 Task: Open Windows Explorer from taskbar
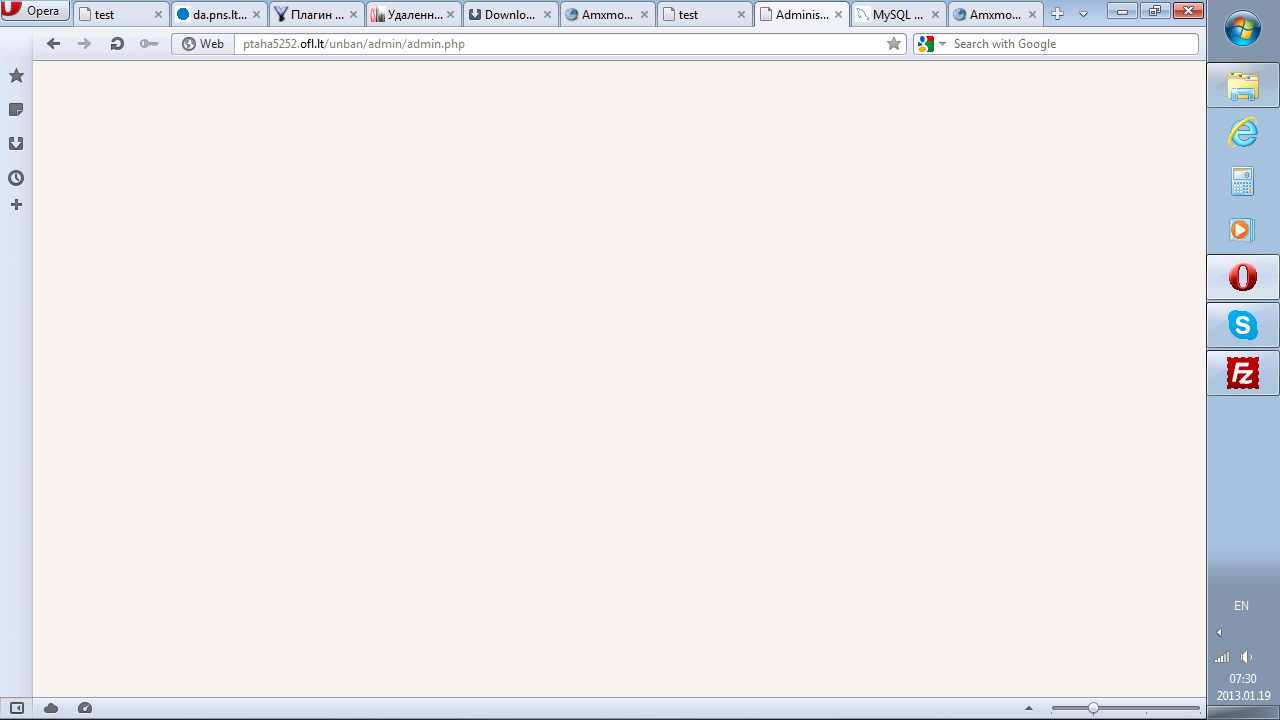(1243, 86)
